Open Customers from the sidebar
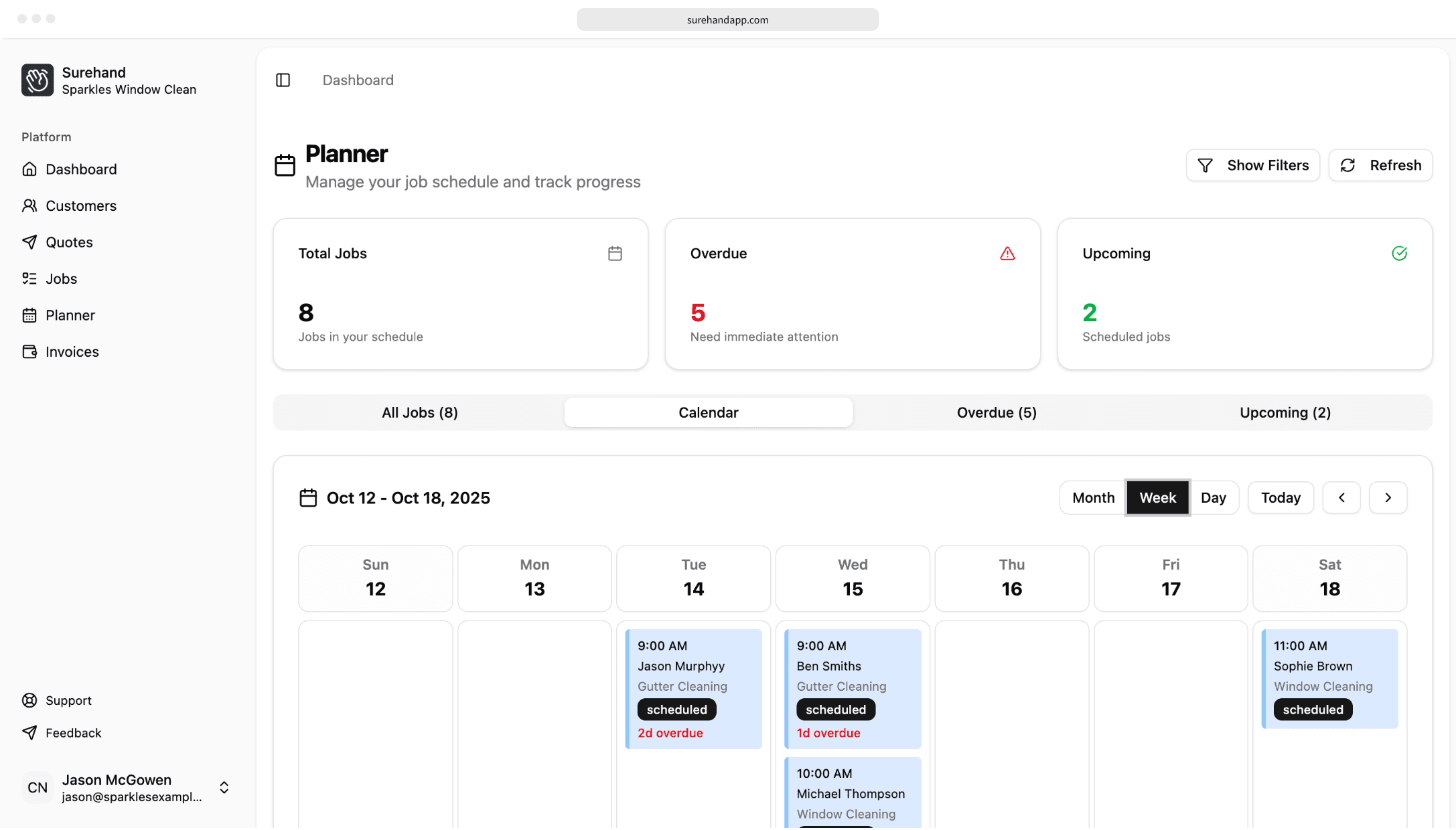The width and height of the screenshot is (1456, 830). [80, 206]
